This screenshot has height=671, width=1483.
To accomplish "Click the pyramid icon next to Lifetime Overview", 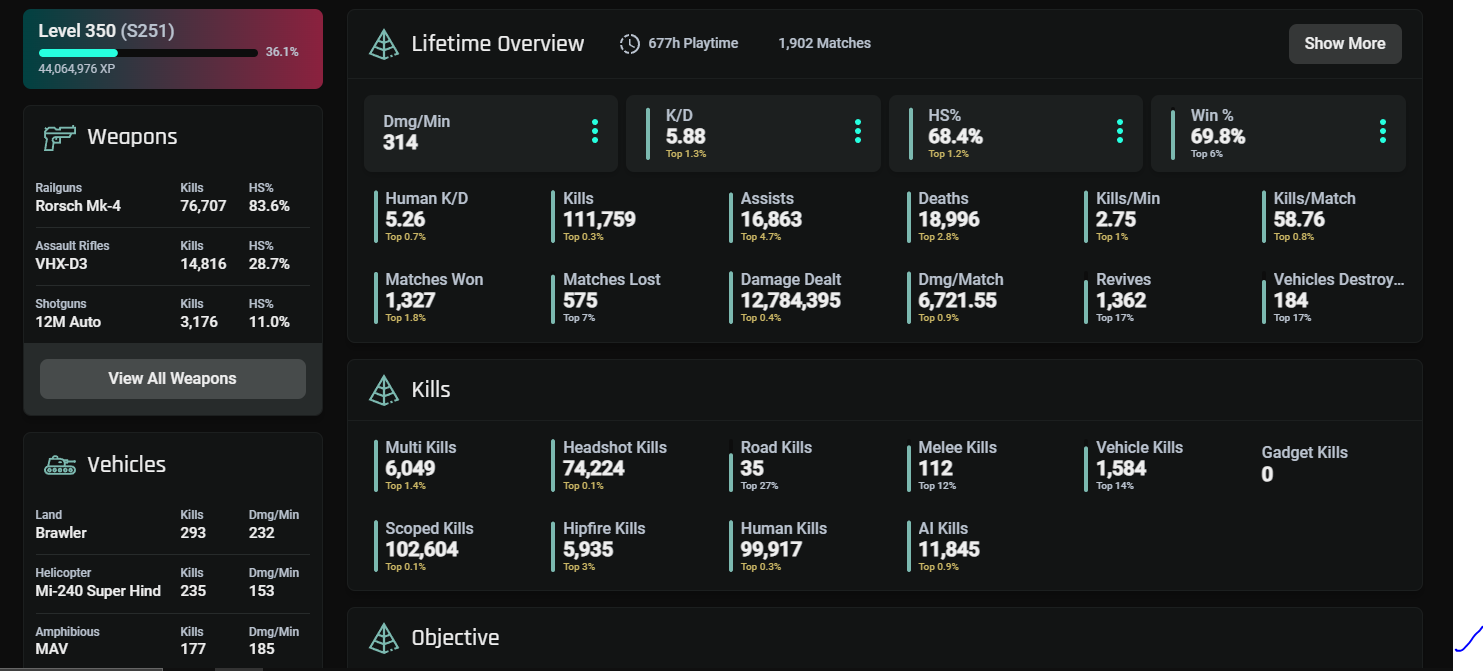I will tap(384, 44).
